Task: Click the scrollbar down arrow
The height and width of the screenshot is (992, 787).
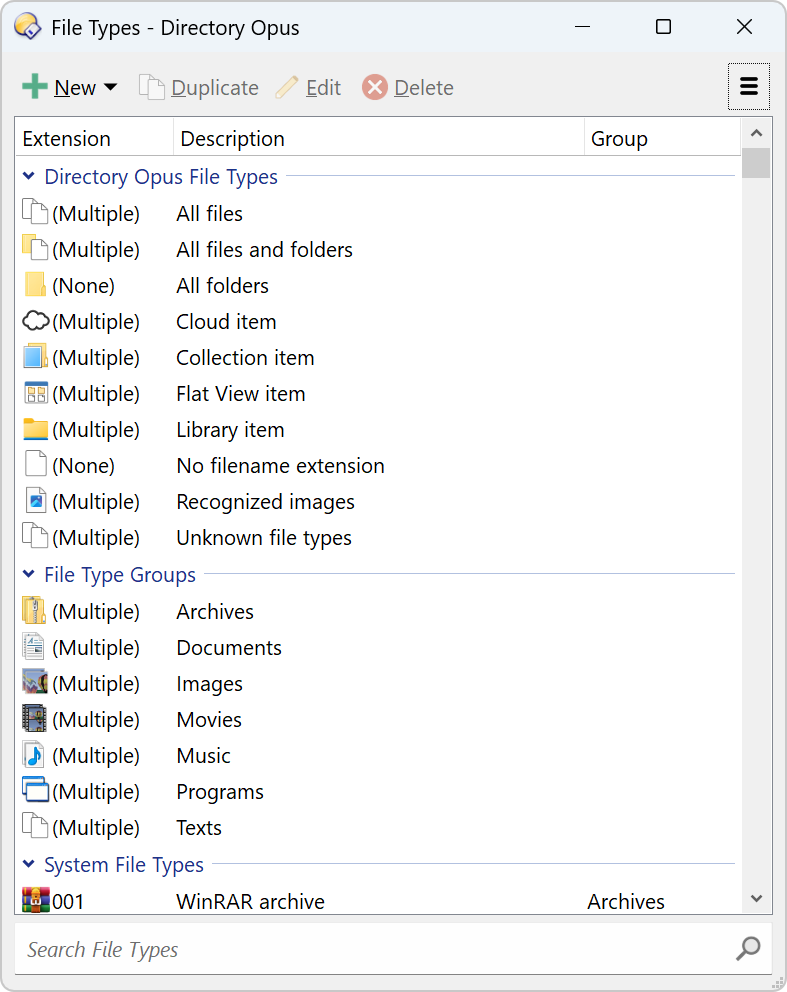Action: coord(756,899)
